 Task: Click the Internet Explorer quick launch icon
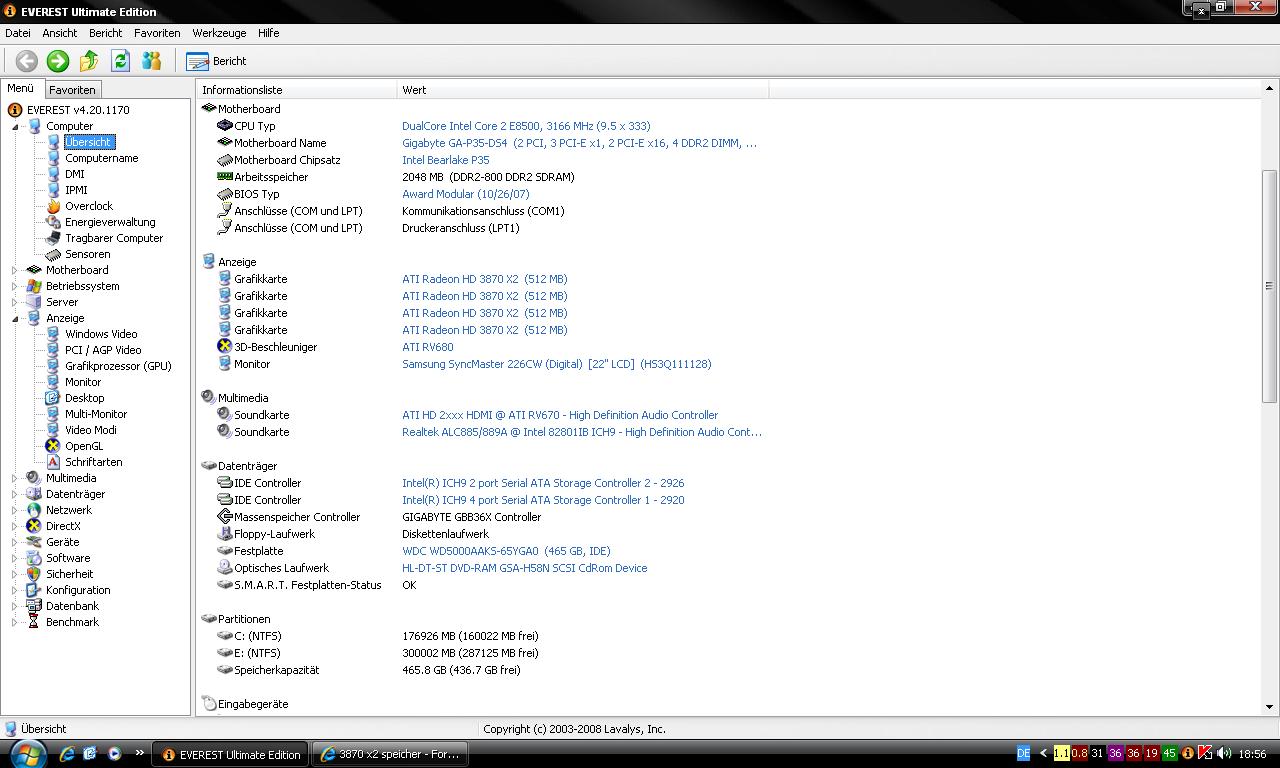[67, 754]
